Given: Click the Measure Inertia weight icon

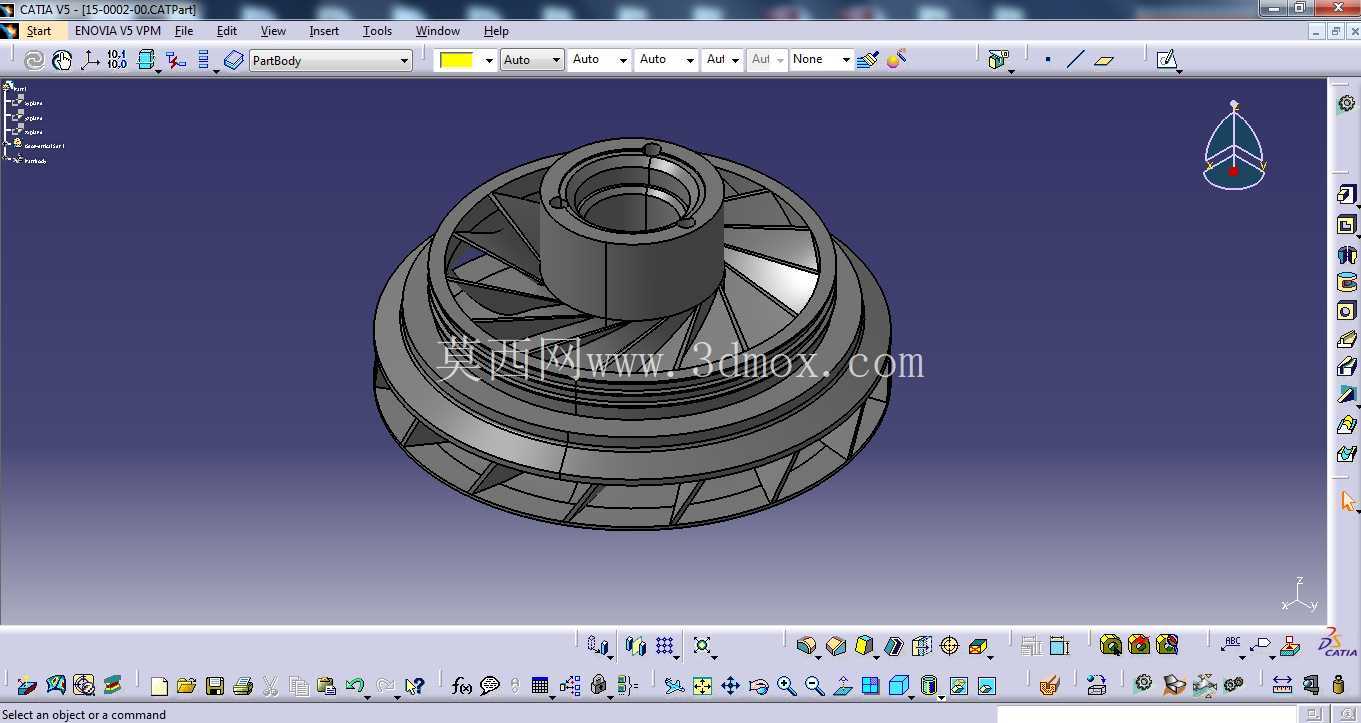Looking at the screenshot, I should [x=1339, y=686].
